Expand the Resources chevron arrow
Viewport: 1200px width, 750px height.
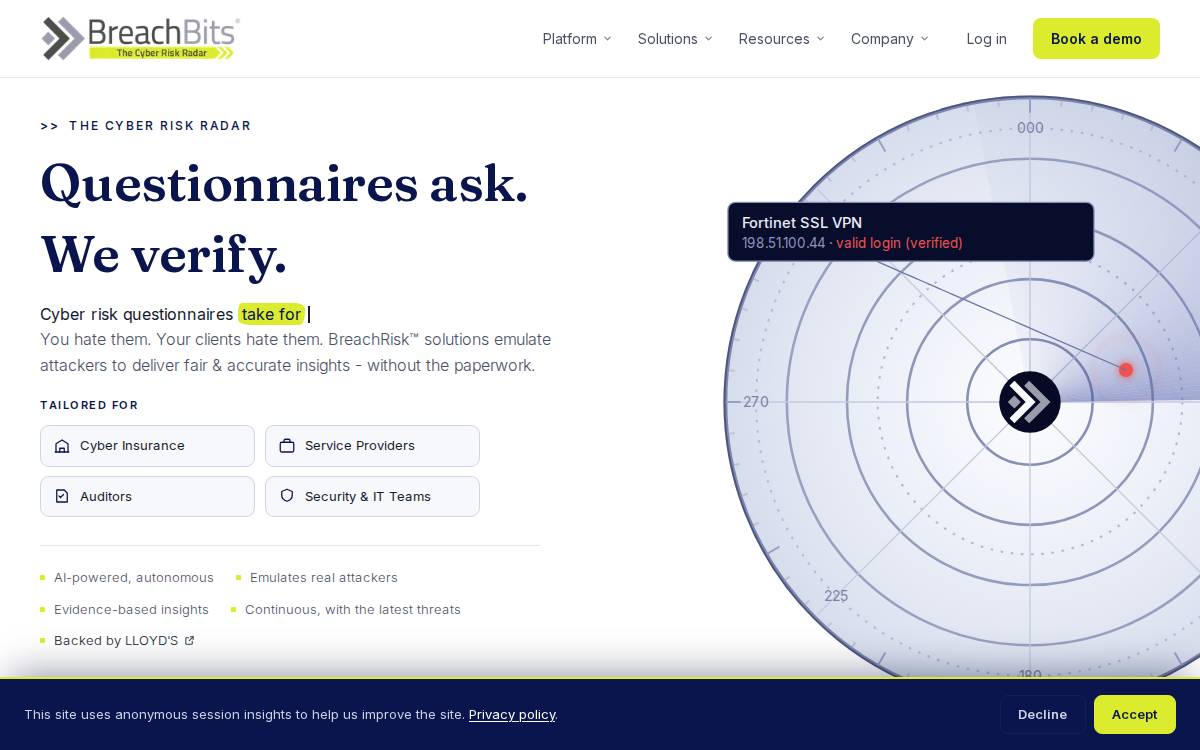[x=820, y=39]
